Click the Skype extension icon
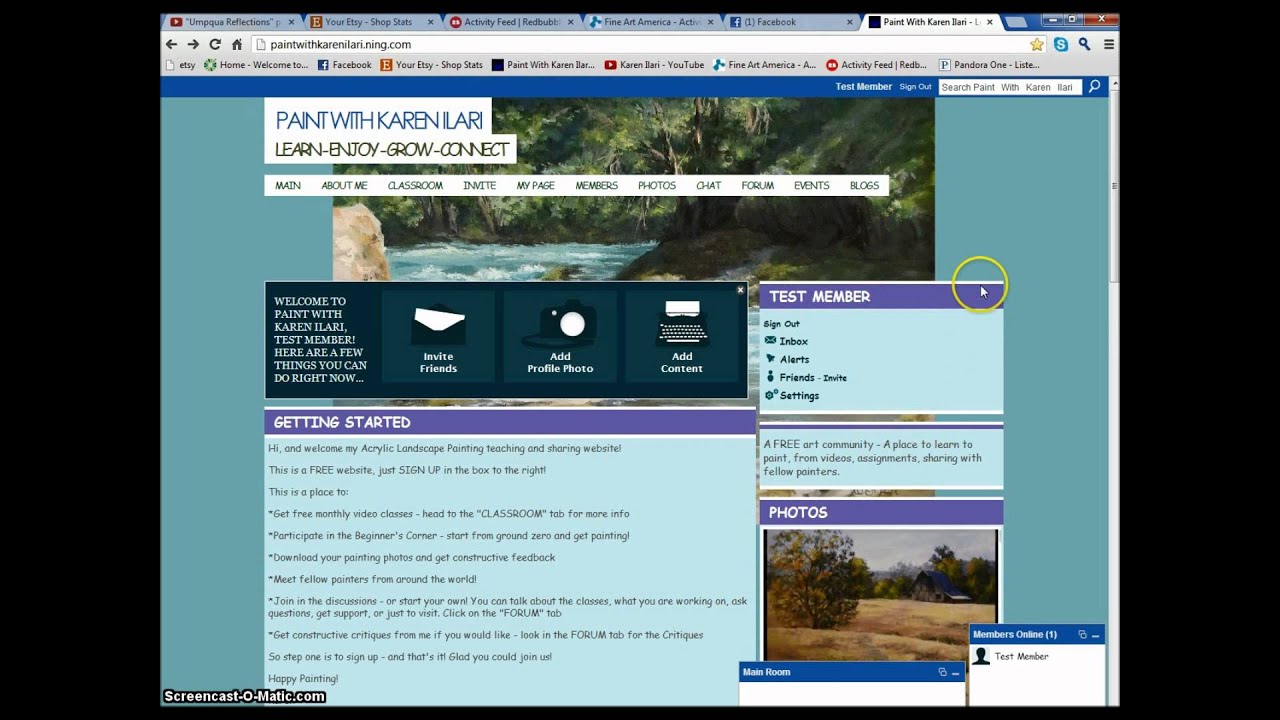 [x=1061, y=44]
